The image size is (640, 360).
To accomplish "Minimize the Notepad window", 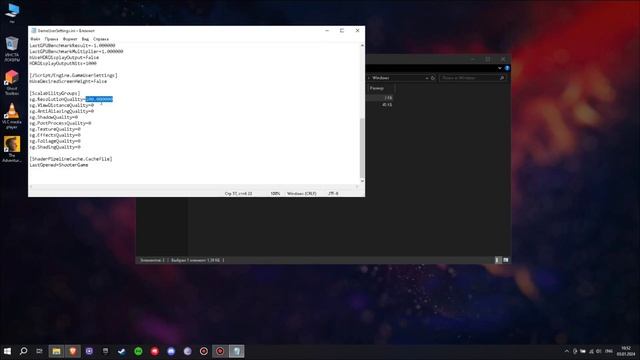I will [327, 31].
